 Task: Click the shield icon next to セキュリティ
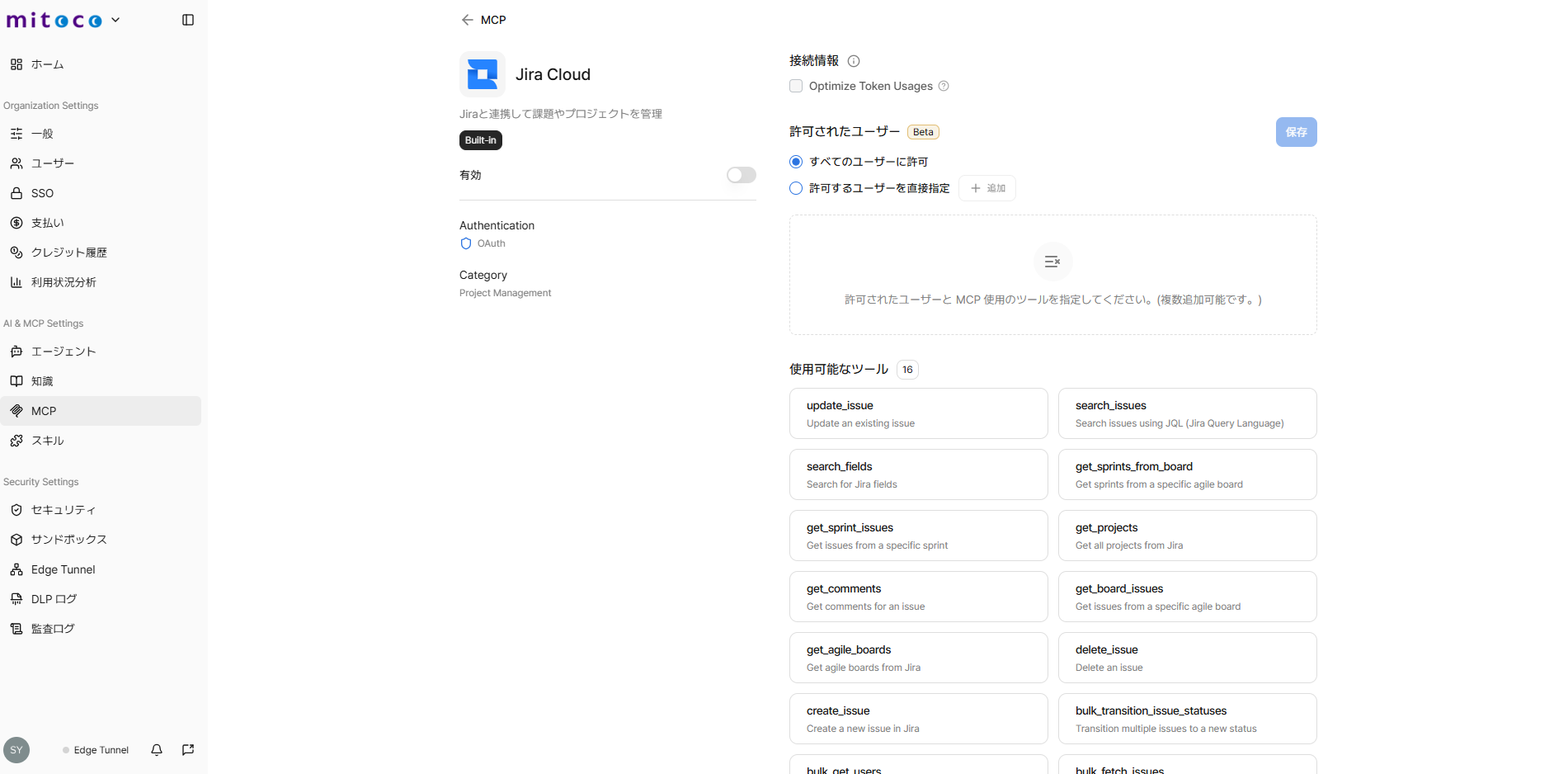coord(16,510)
